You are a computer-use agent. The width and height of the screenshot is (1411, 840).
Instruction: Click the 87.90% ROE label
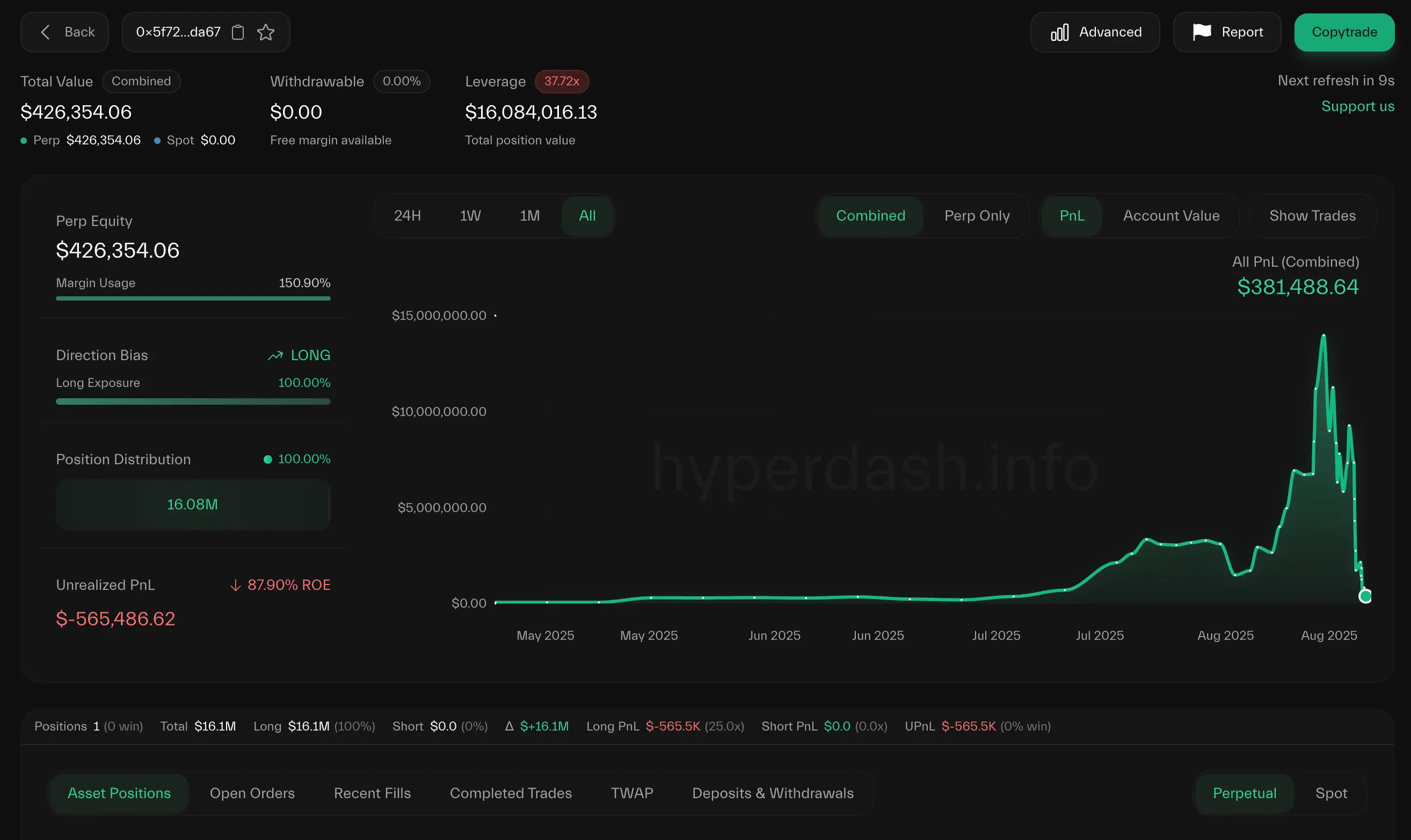coord(289,585)
